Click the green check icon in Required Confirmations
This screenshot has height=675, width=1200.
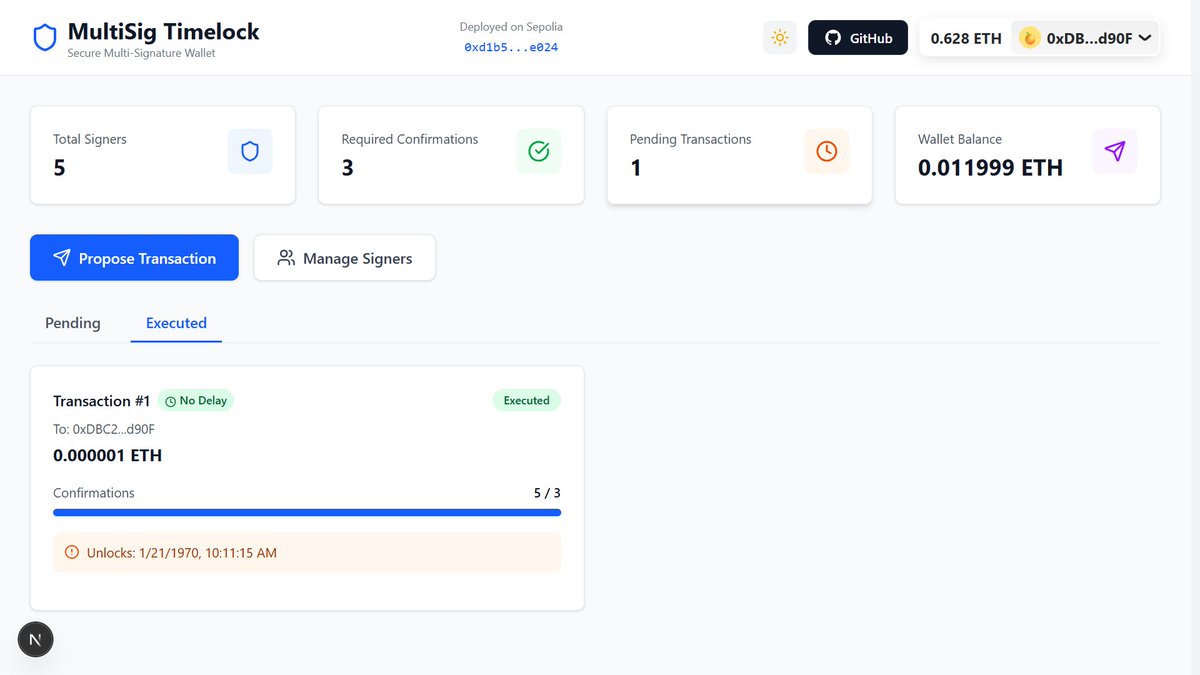538,151
